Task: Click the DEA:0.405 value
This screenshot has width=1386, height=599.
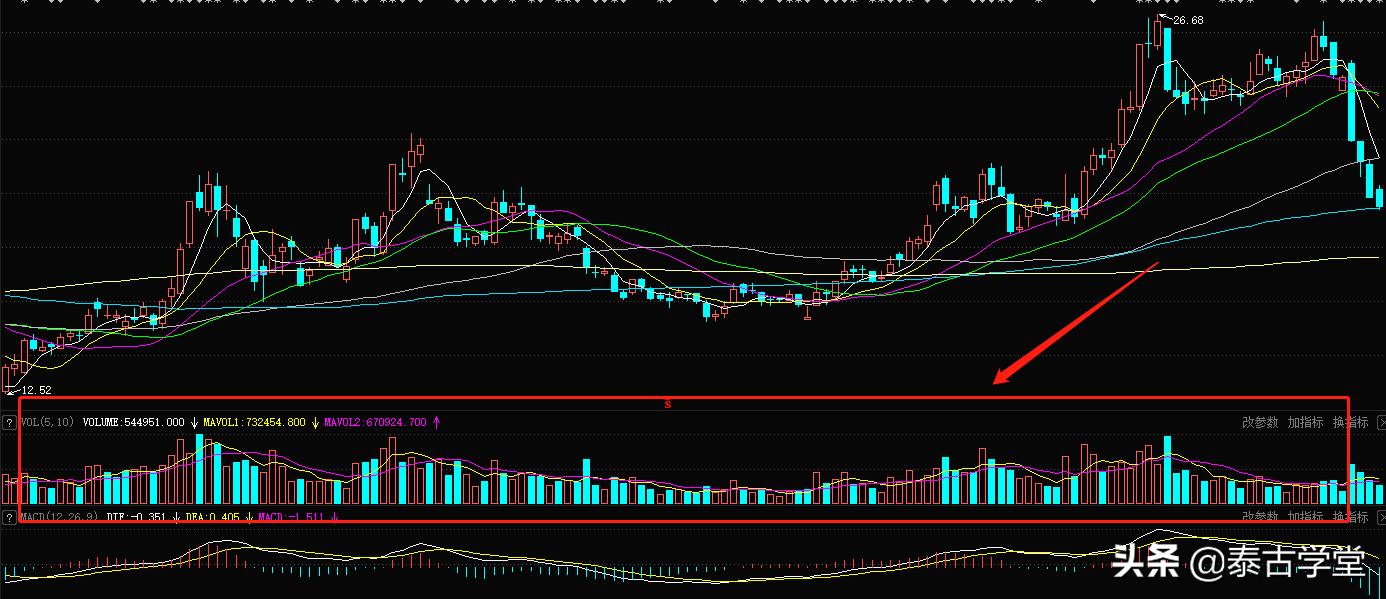Action: (213, 517)
